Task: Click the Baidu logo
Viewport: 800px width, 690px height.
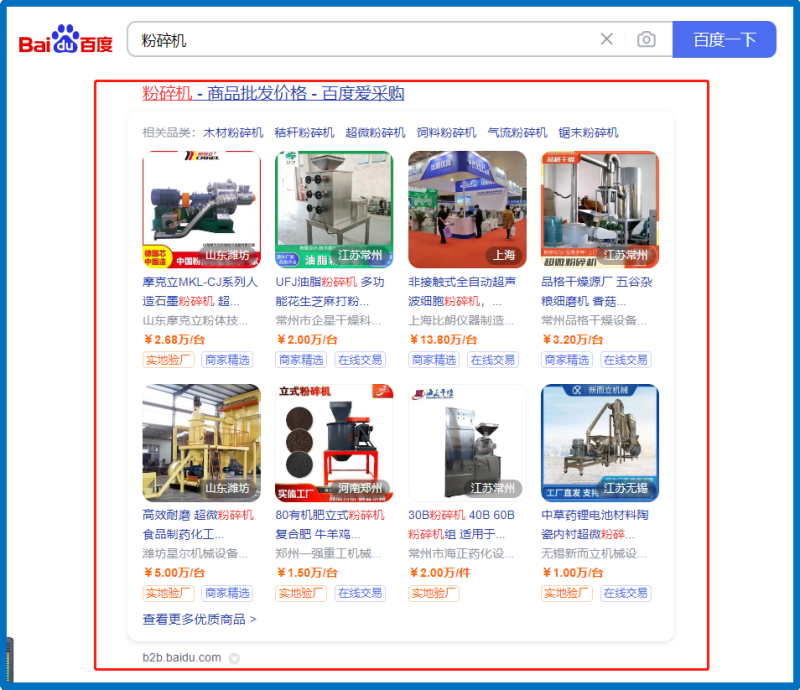Action: click(66, 40)
